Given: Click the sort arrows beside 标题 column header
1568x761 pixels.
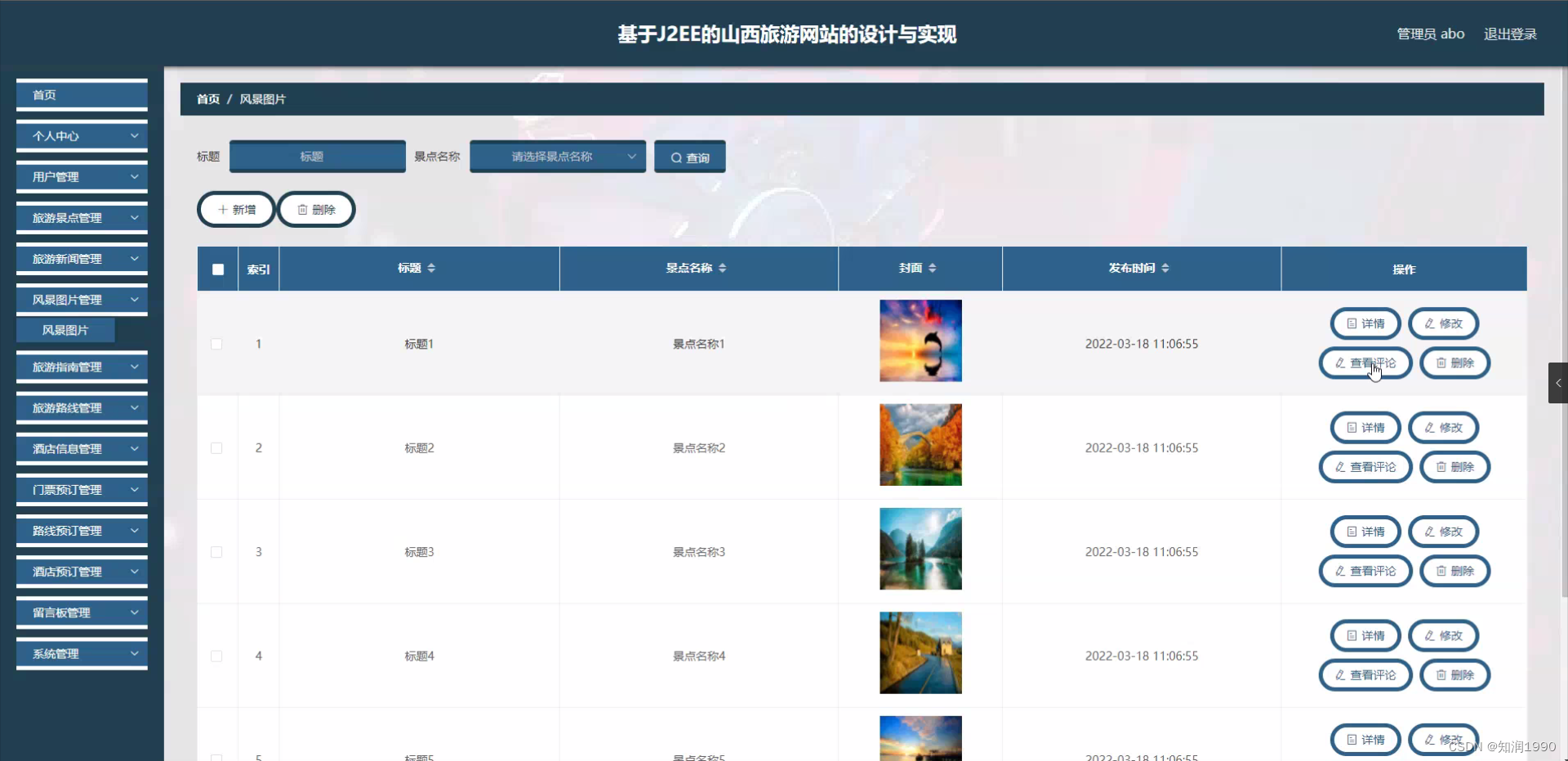Looking at the screenshot, I should [433, 267].
